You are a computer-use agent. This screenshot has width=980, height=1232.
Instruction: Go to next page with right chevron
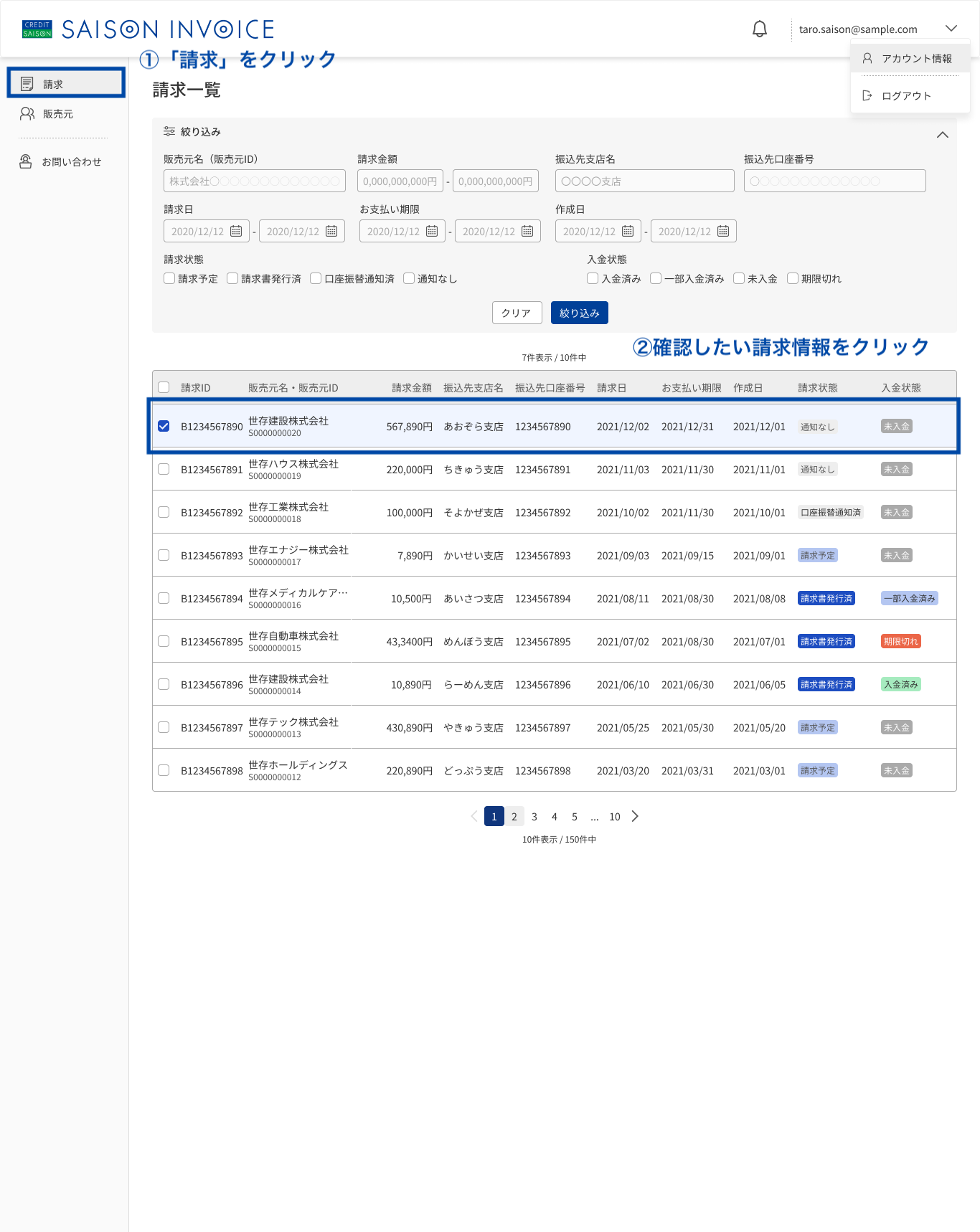tap(635, 816)
